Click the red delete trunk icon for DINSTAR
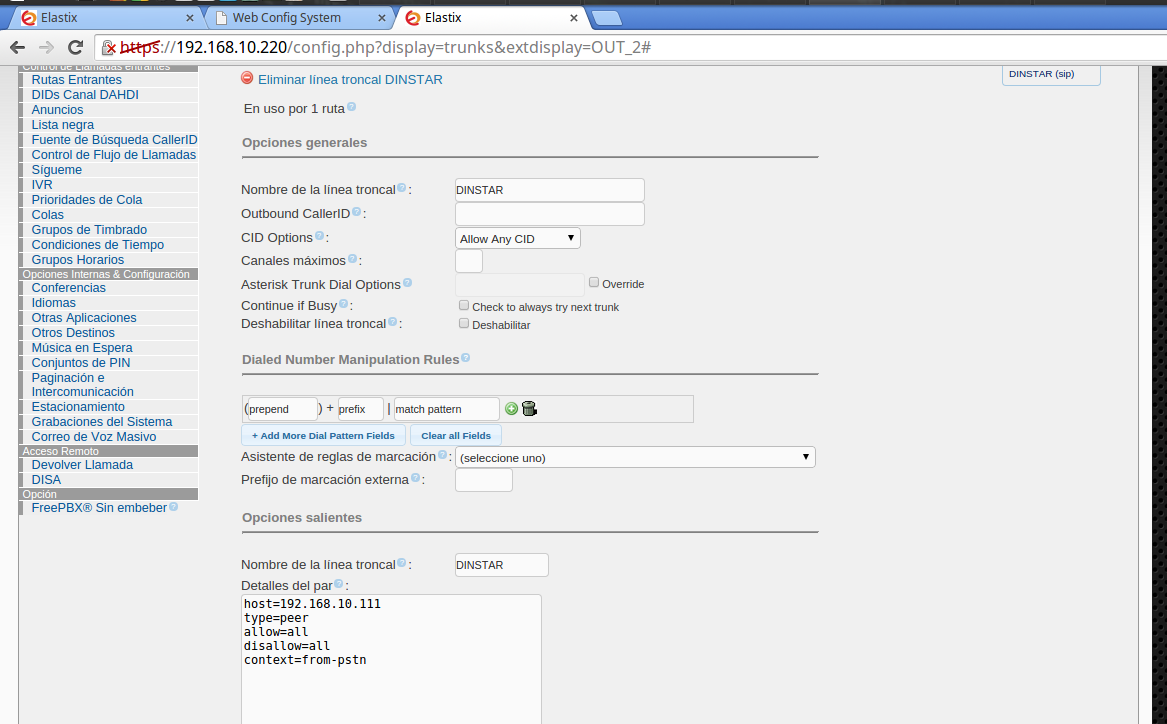This screenshot has height=724, width=1167. pos(247,79)
